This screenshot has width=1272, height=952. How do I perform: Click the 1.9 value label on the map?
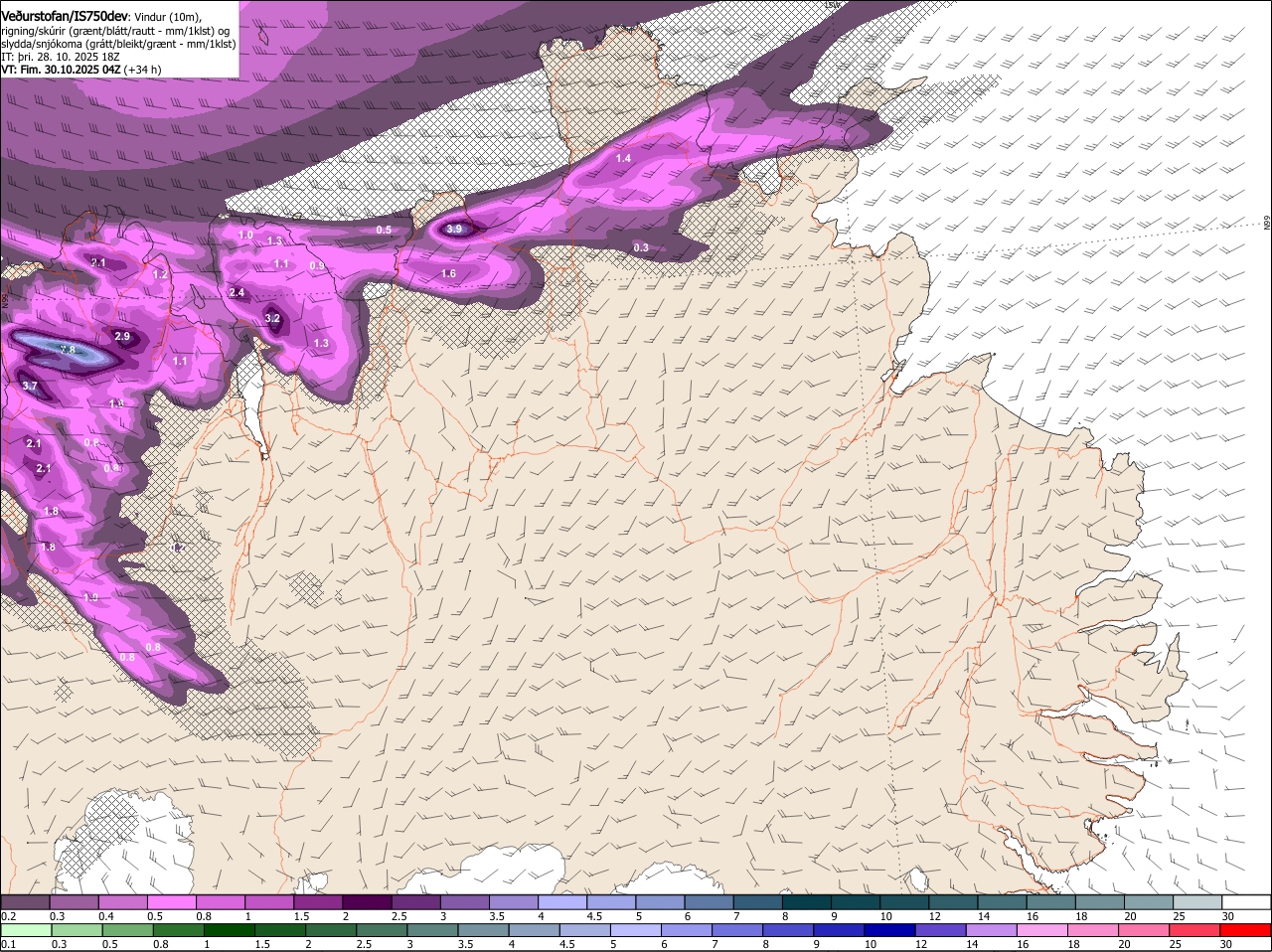[x=91, y=597]
